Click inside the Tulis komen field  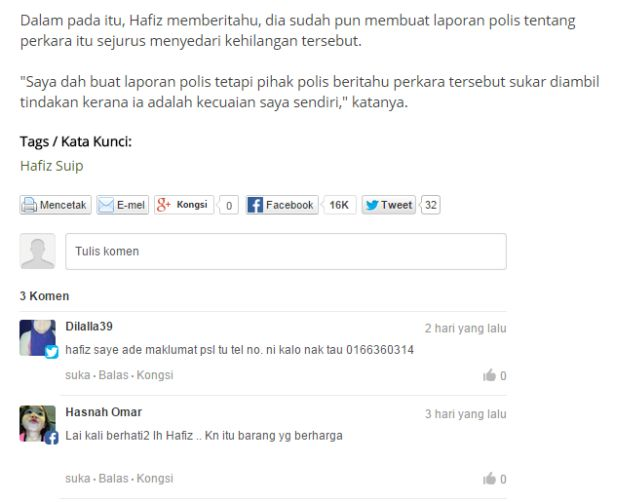click(286, 251)
